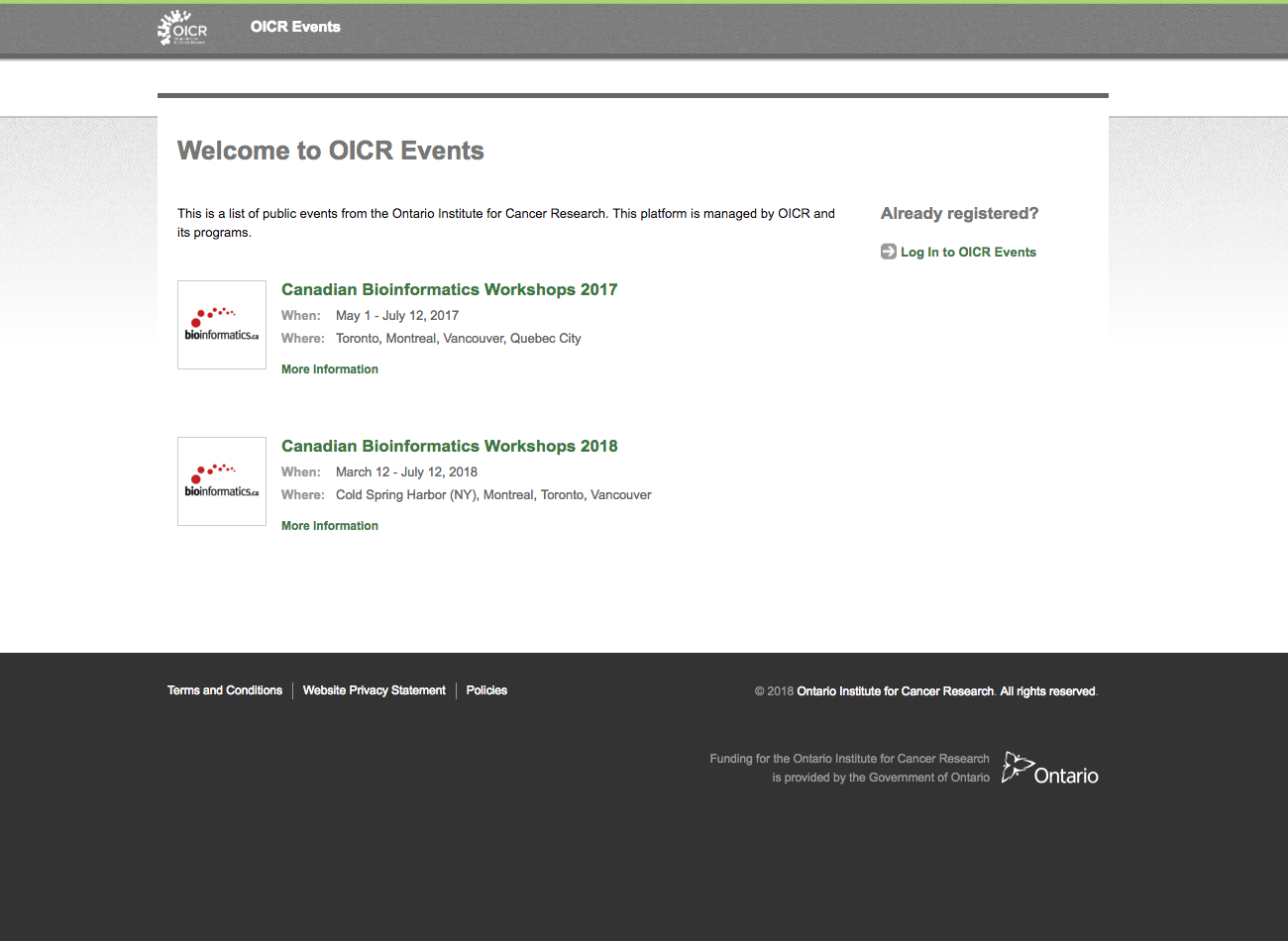Click the 2017 event date May 1 - July 12
This screenshot has height=941, width=1288.
pos(396,316)
